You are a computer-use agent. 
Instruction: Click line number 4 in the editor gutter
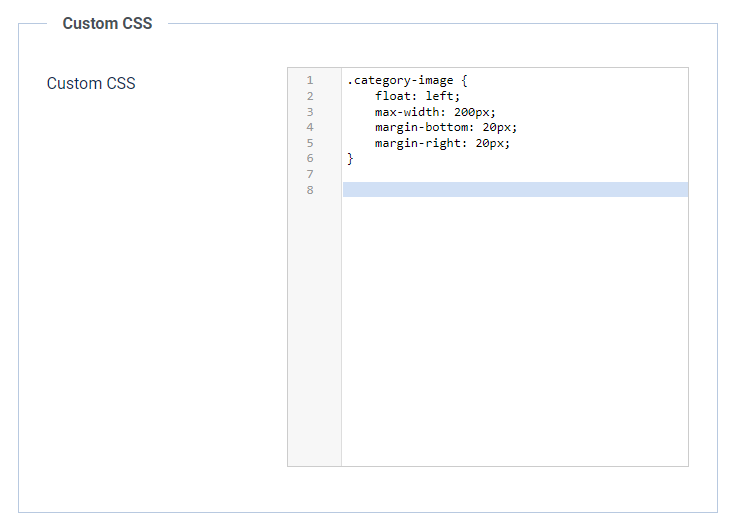[310, 127]
